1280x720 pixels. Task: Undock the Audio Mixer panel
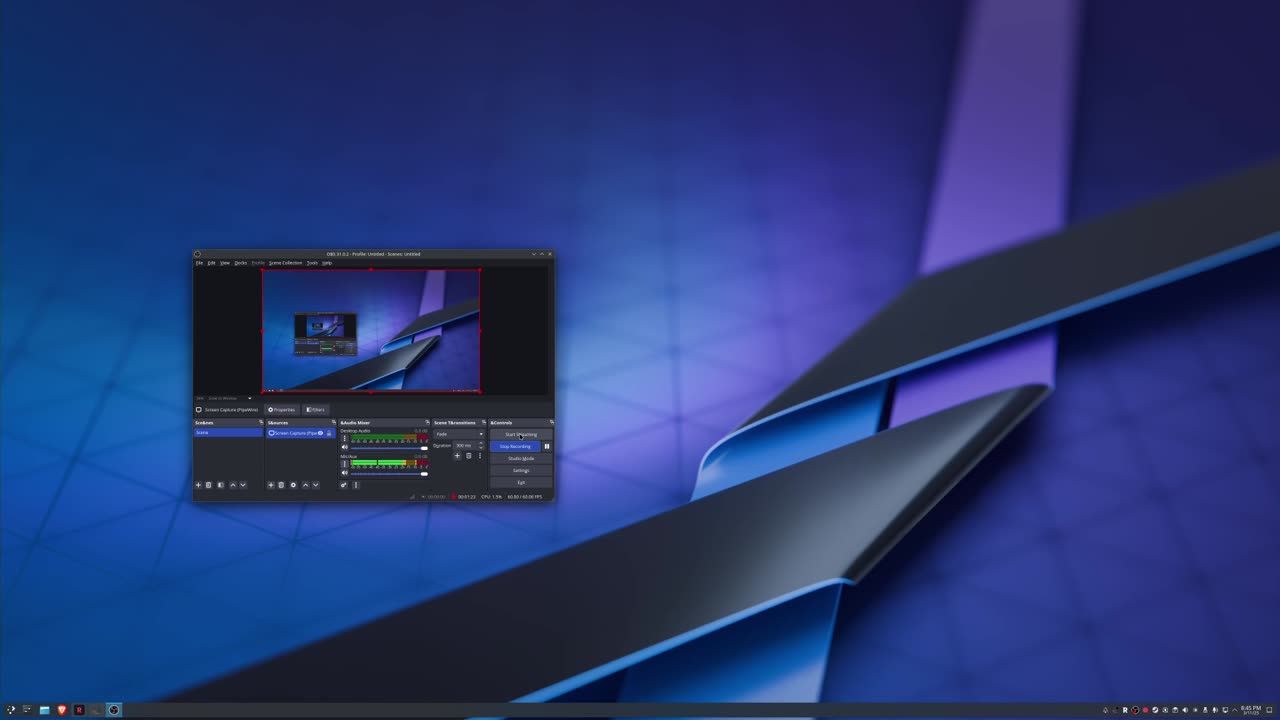click(x=427, y=422)
